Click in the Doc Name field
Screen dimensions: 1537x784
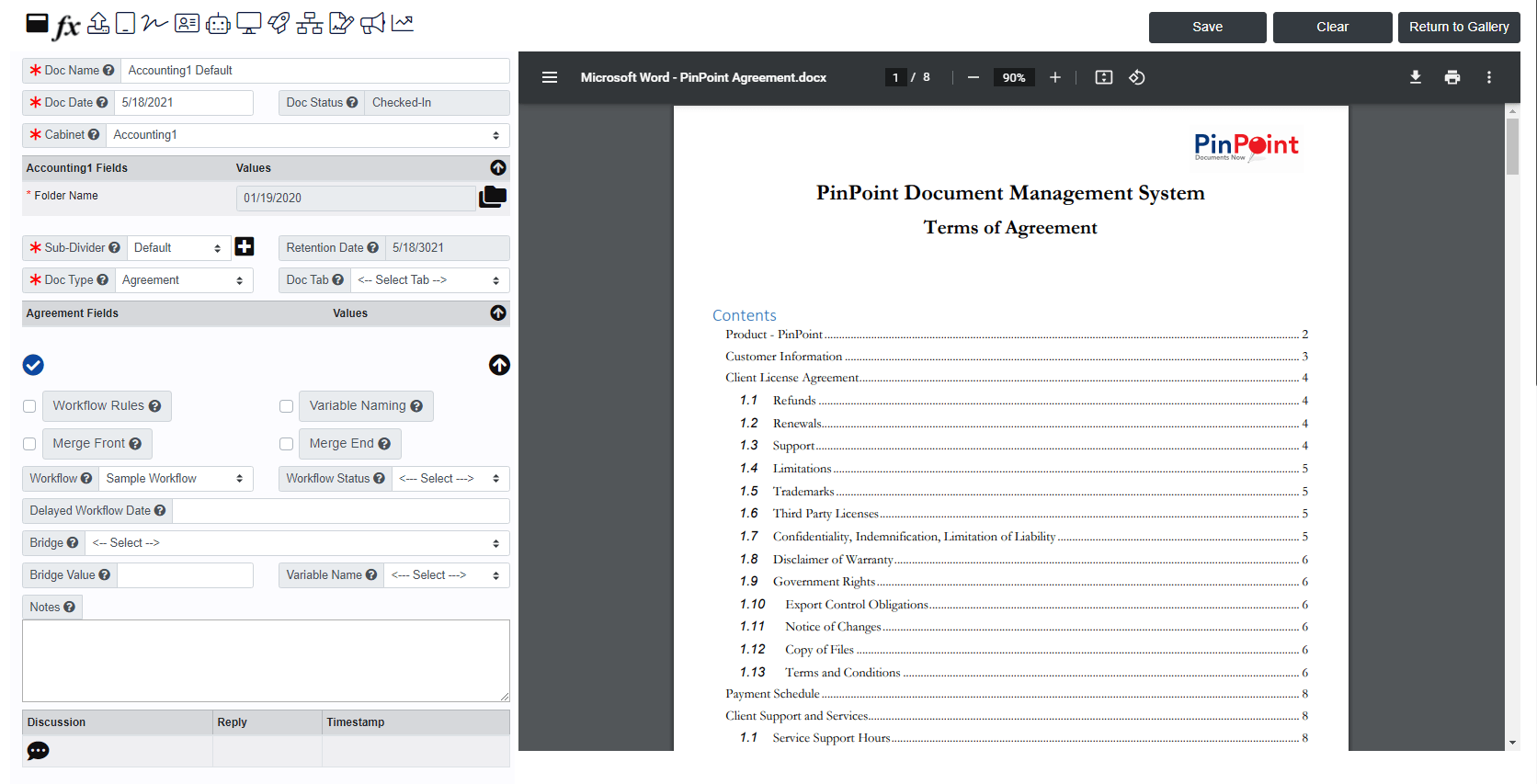[x=315, y=71]
